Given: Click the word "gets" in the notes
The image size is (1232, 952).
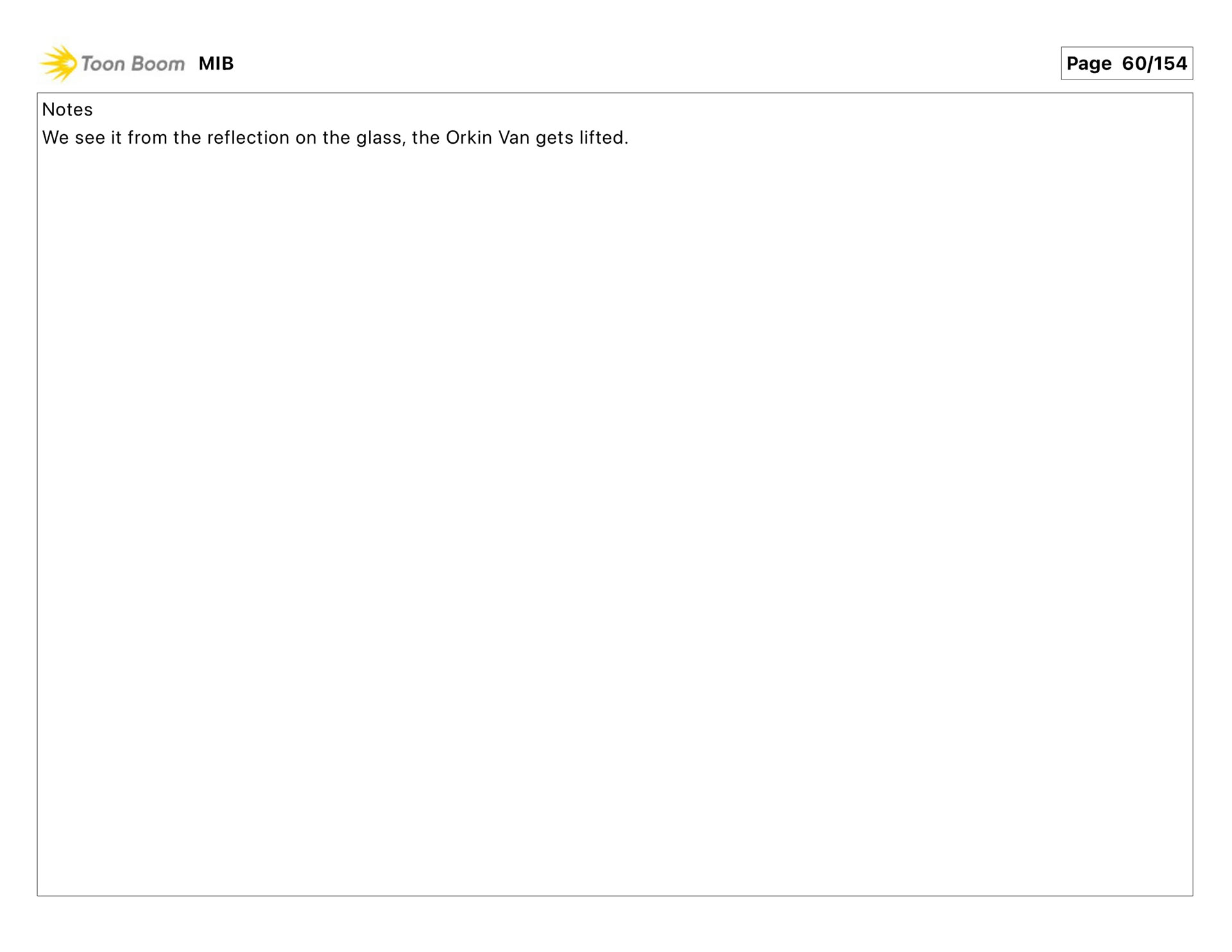Looking at the screenshot, I should tap(554, 139).
